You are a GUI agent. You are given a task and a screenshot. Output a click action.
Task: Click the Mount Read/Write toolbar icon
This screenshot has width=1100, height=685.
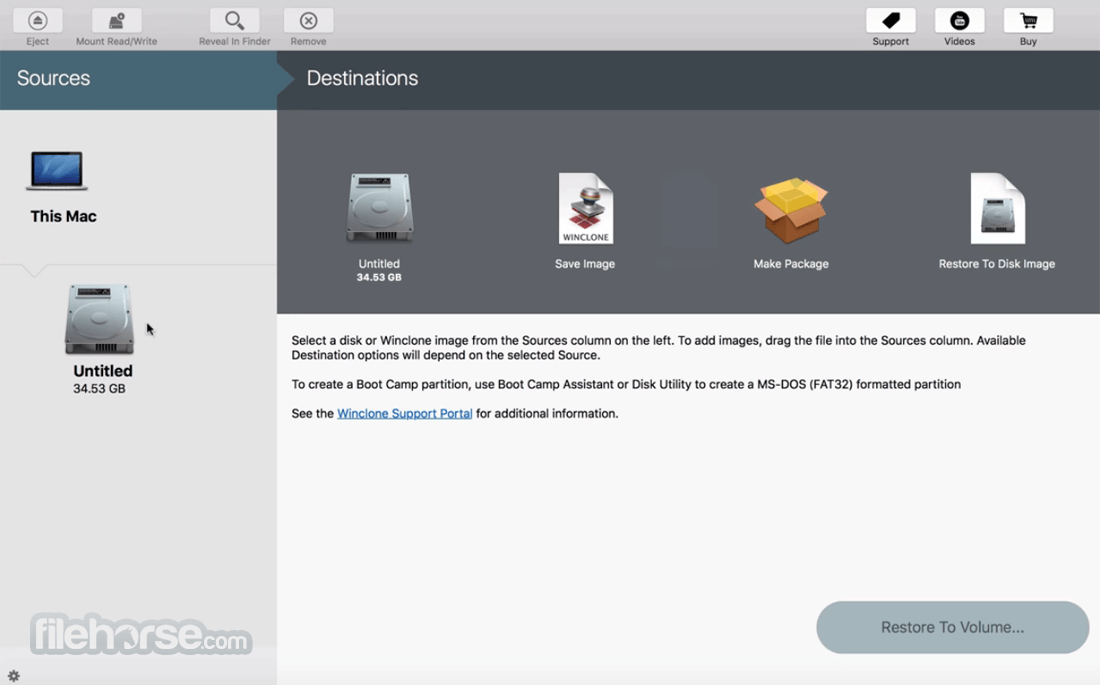tap(116, 21)
